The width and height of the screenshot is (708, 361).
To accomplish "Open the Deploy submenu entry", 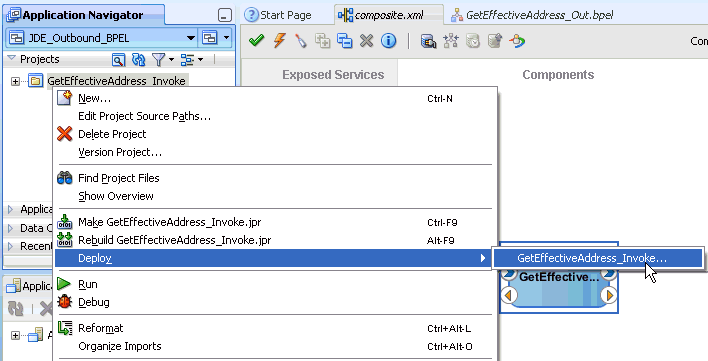I will [x=274, y=258].
